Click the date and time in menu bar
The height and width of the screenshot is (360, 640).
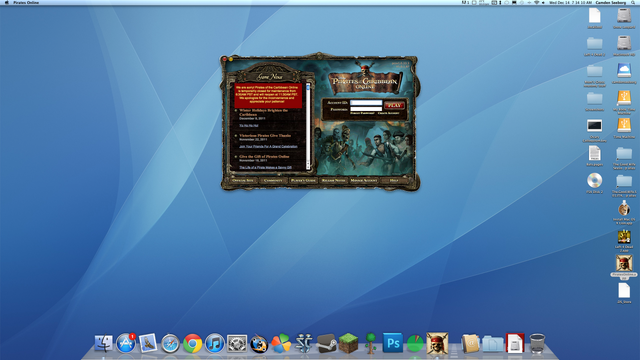pos(570,2)
